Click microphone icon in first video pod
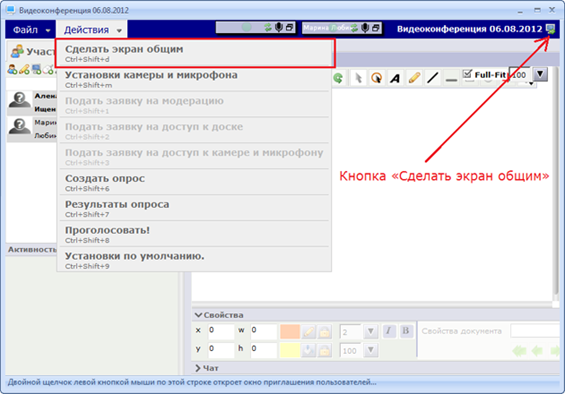565x394 pixels. pyautogui.click(x=279, y=27)
